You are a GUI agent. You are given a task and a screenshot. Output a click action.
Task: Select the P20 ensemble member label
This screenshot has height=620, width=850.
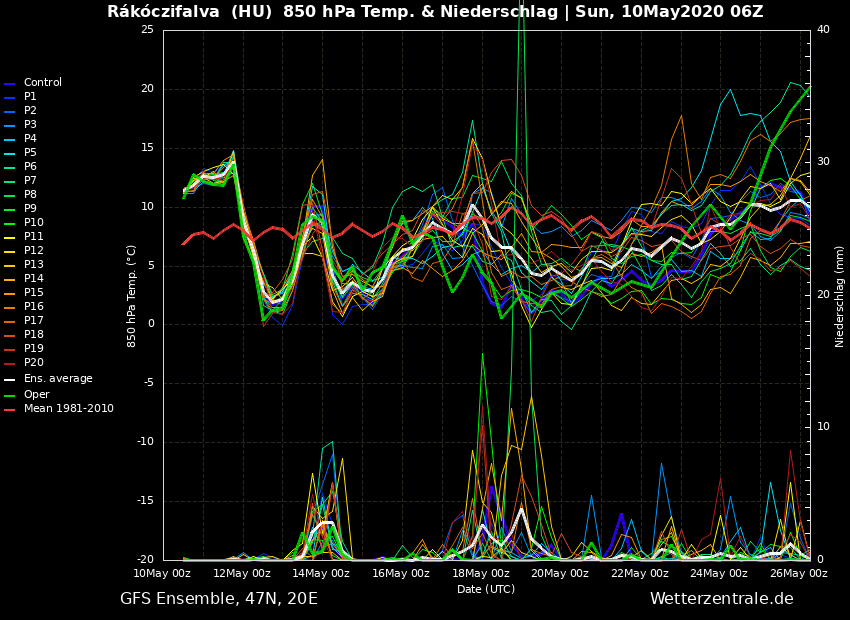(x=34, y=363)
